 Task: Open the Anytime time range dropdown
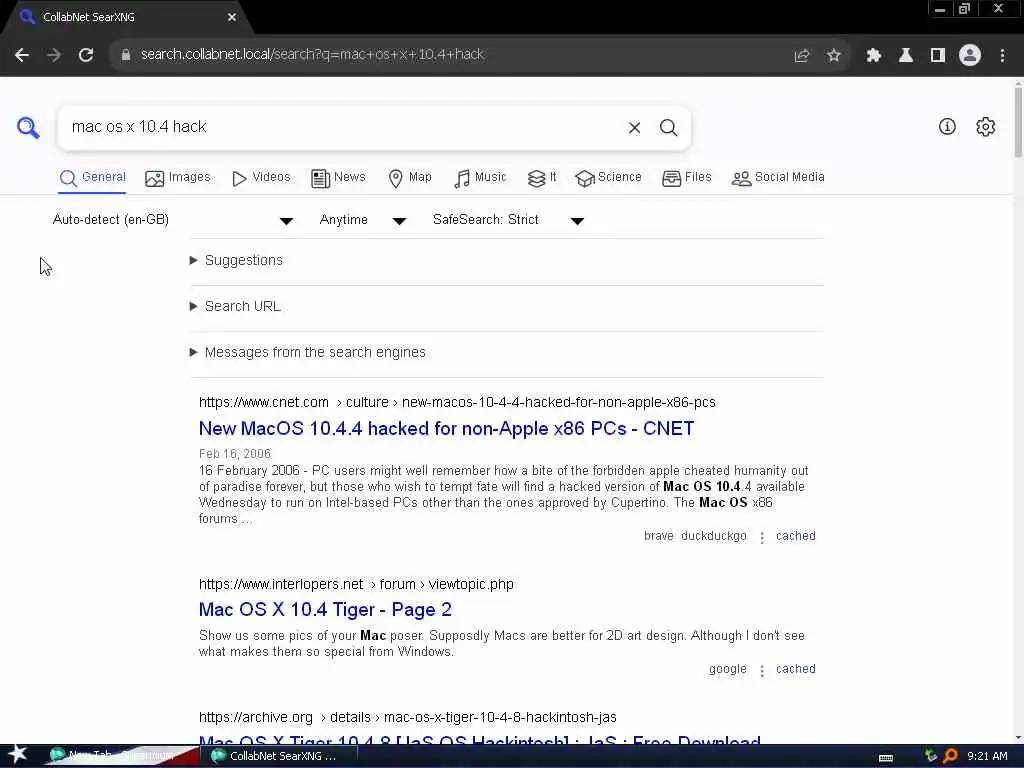[x=363, y=220]
